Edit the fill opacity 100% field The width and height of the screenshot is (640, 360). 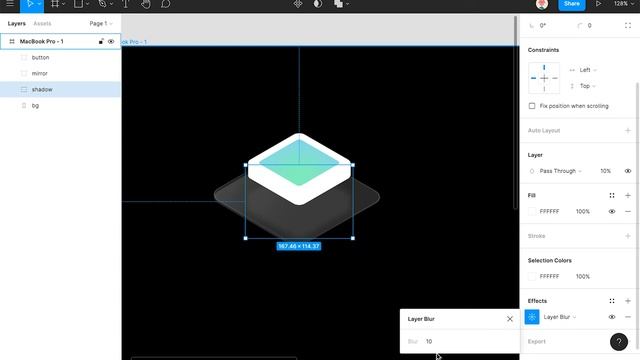[x=583, y=211]
